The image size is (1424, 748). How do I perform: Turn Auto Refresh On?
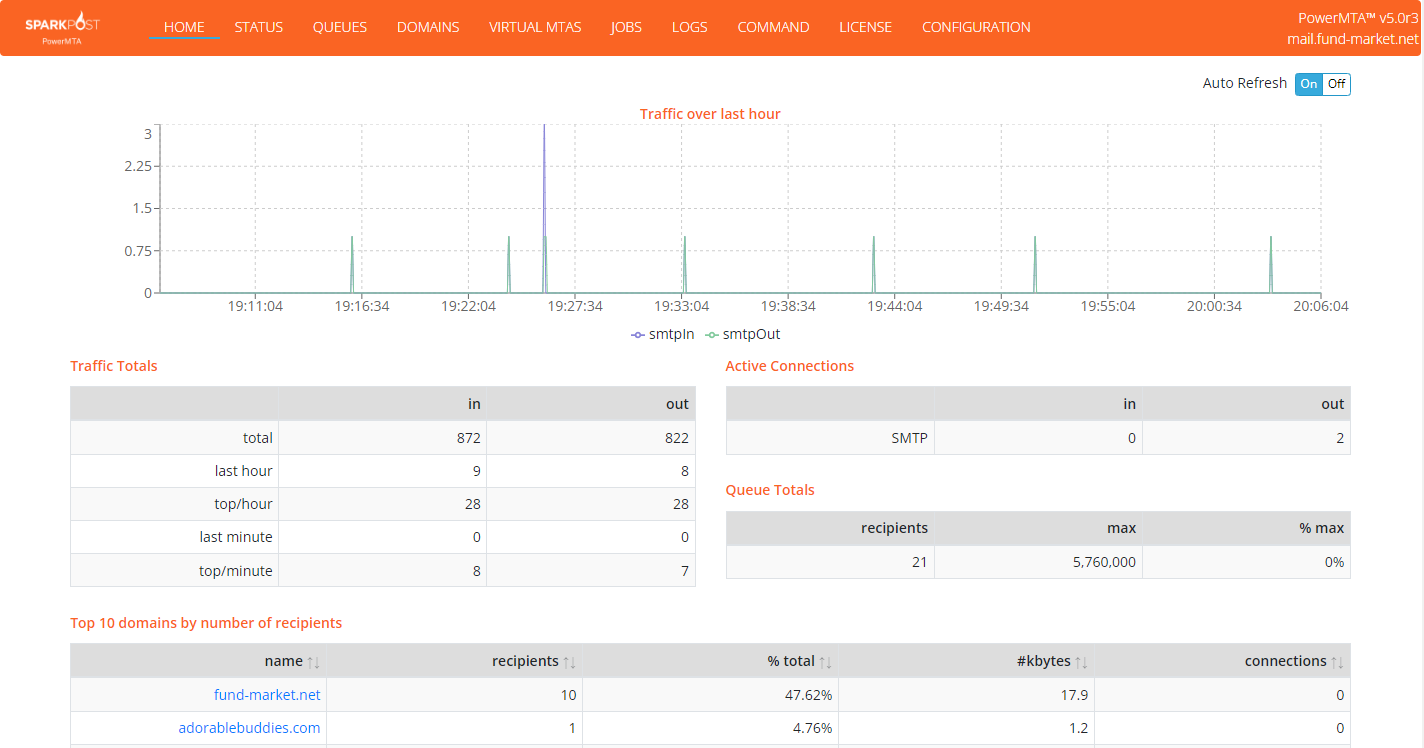[x=1309, y=84]
